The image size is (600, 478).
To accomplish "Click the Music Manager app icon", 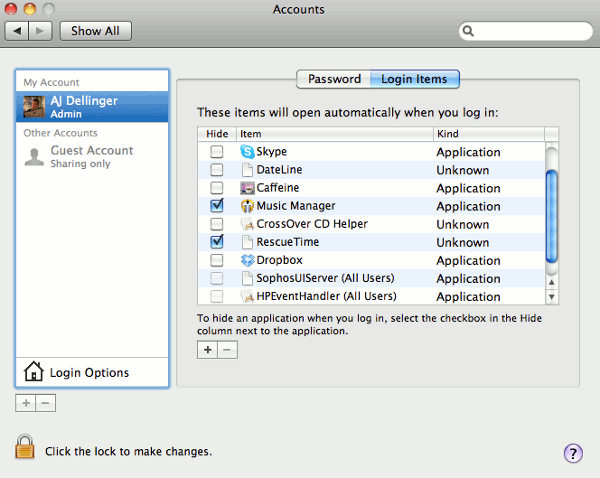I will (x=248, y=206).
